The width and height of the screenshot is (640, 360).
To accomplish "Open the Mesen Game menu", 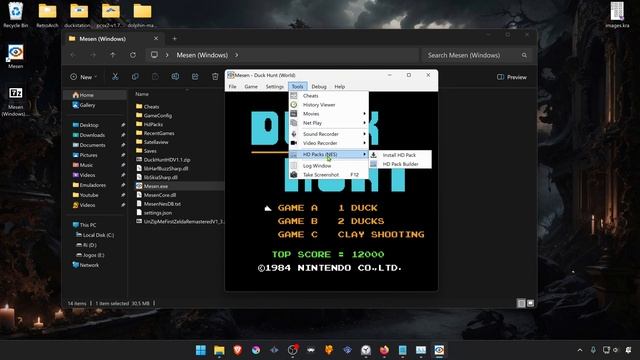I will pos(251,87).
